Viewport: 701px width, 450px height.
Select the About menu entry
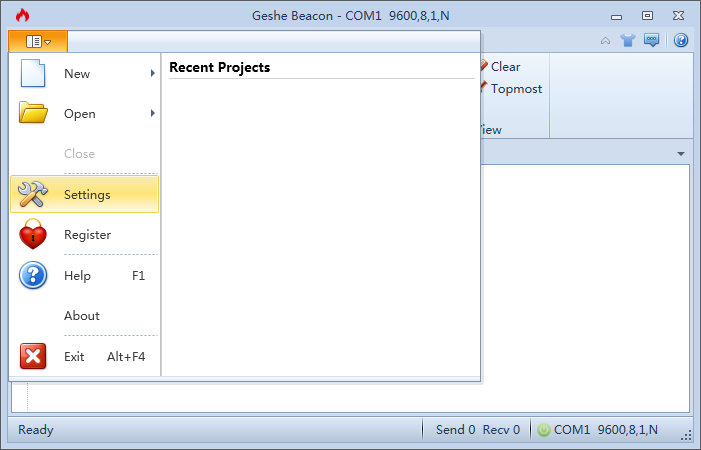[84, 315]
